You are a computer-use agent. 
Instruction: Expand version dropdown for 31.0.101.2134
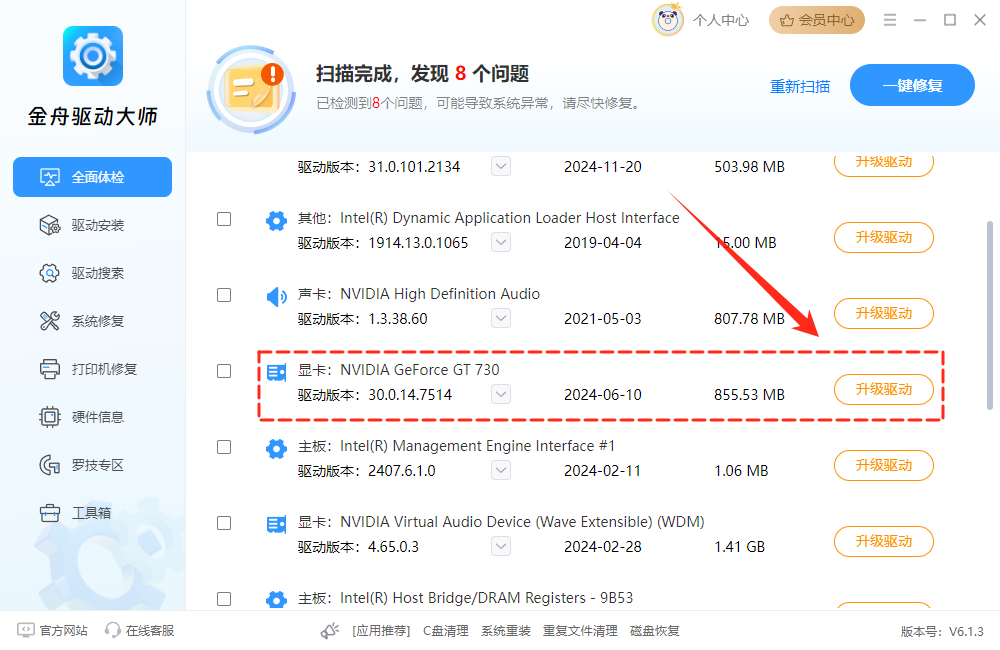[x=501, y=166]
